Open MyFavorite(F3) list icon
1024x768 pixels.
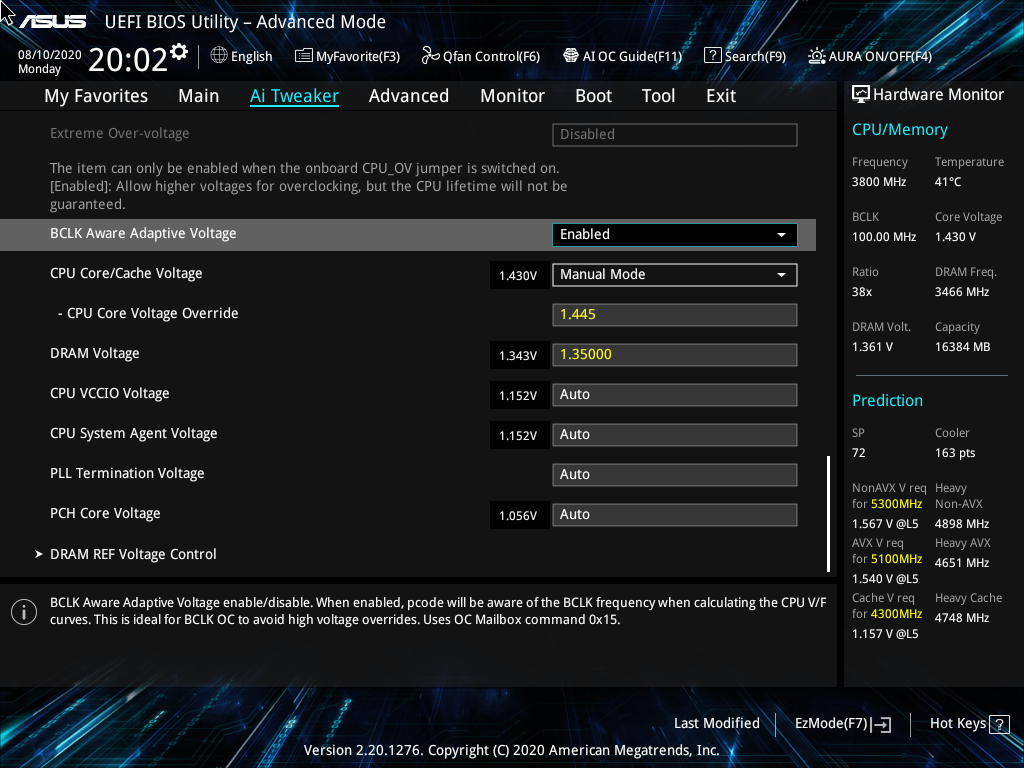click(x=303, y=56)
